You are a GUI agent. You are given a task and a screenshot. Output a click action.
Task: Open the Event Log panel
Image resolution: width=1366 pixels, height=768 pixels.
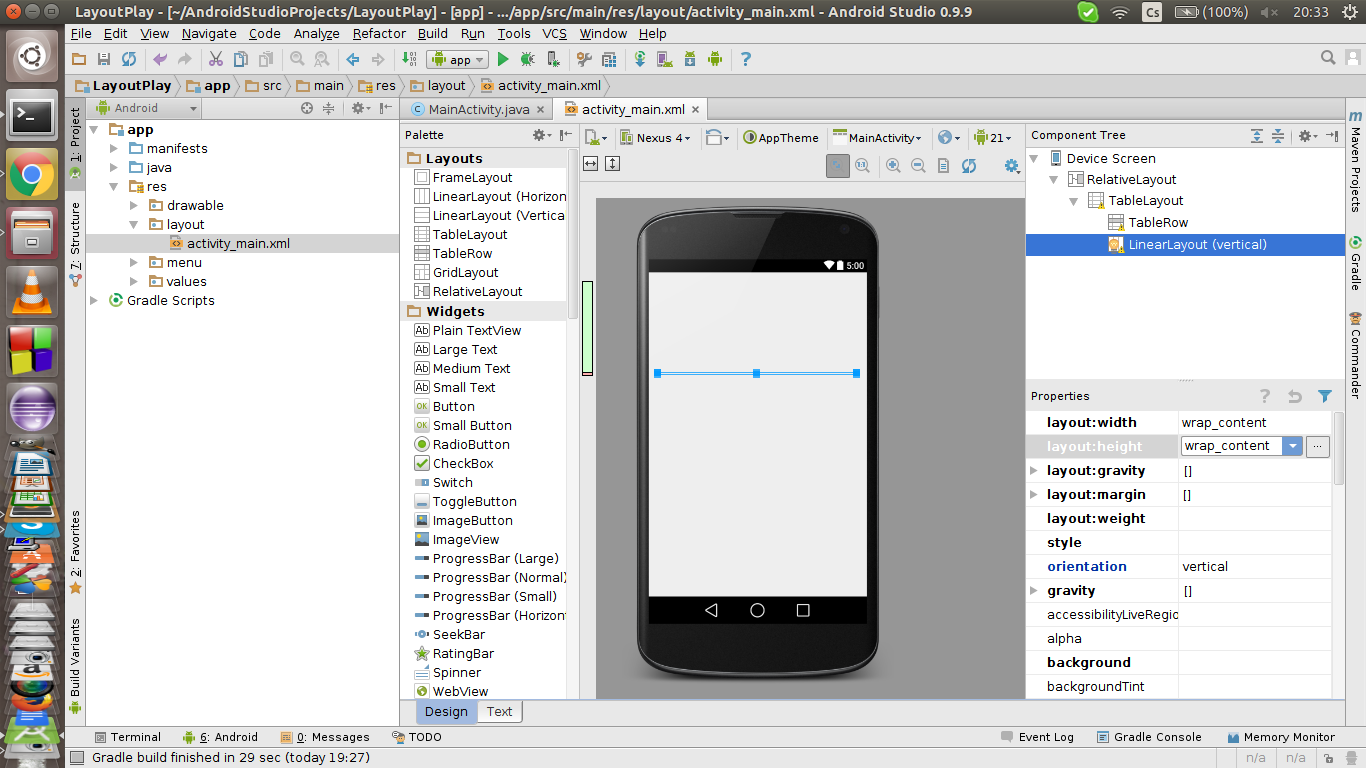click(1046, 737)
